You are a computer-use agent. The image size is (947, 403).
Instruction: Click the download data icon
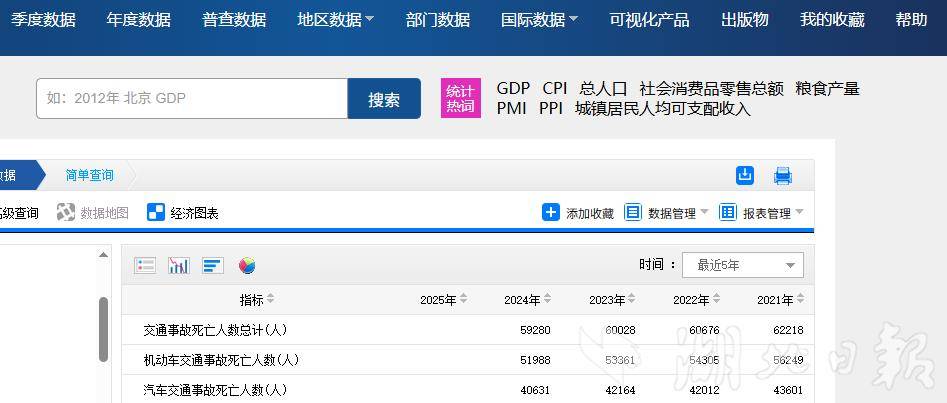click(x=745, y=175)
